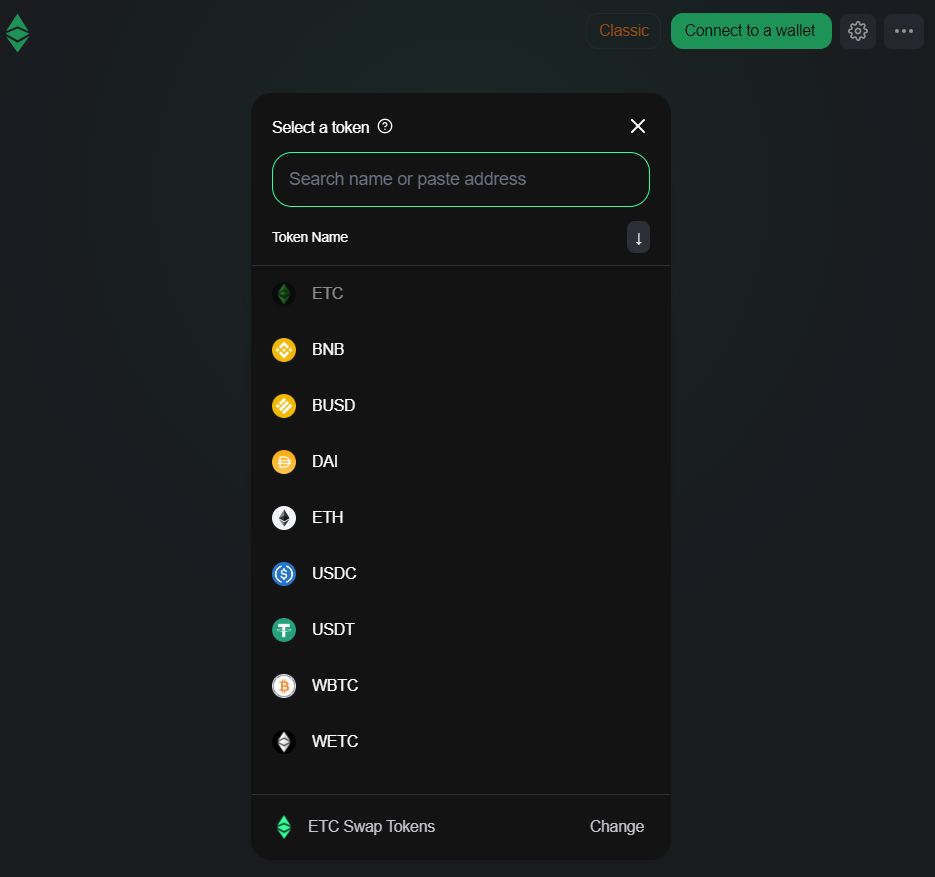Click the BUSD token icon
Viewport: 935px width, 877px height.
point(284,406)
